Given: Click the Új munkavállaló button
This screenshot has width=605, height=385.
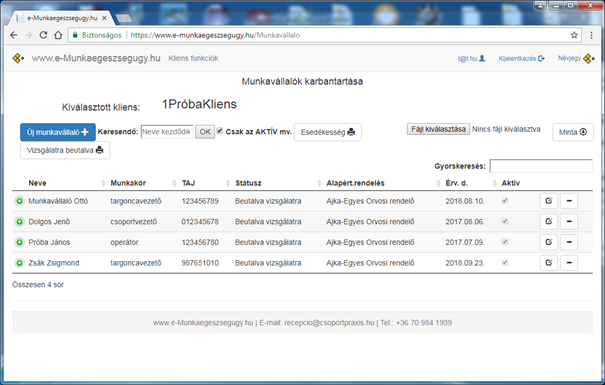Looking at the screenshot, I should tap(57, 132).
